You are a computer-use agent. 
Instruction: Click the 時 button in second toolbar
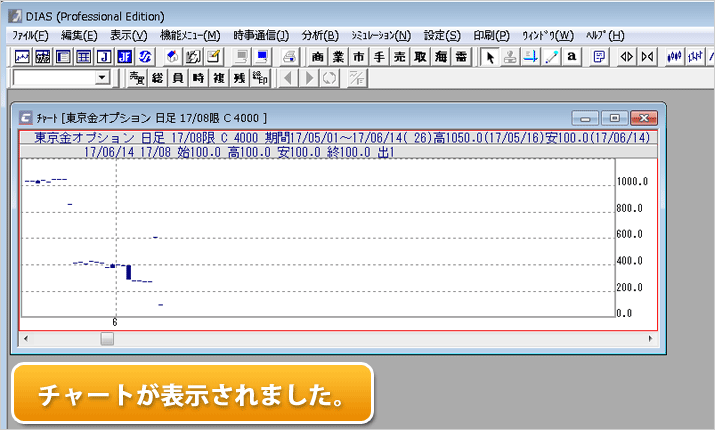point(198,78)
